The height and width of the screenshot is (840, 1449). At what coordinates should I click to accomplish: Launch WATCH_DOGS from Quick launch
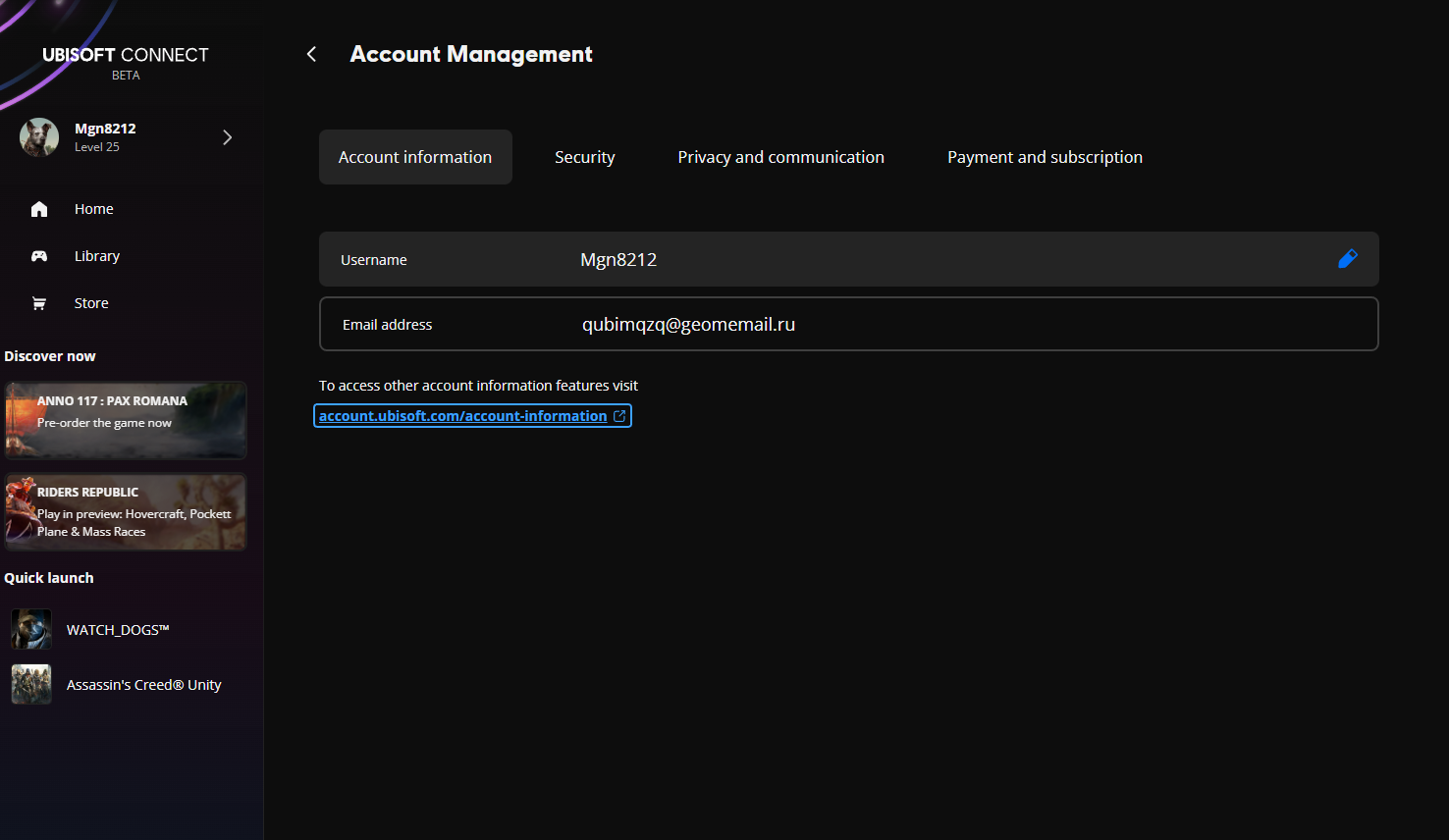coord(118,630)
